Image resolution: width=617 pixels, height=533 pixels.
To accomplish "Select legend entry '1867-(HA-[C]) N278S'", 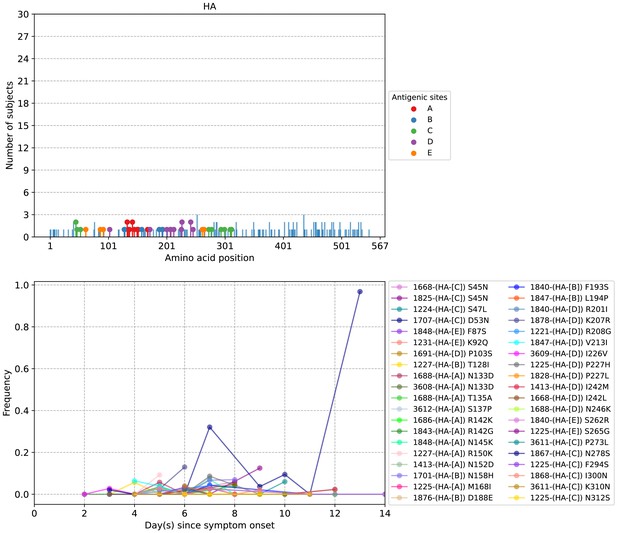I will coord(559,454).
